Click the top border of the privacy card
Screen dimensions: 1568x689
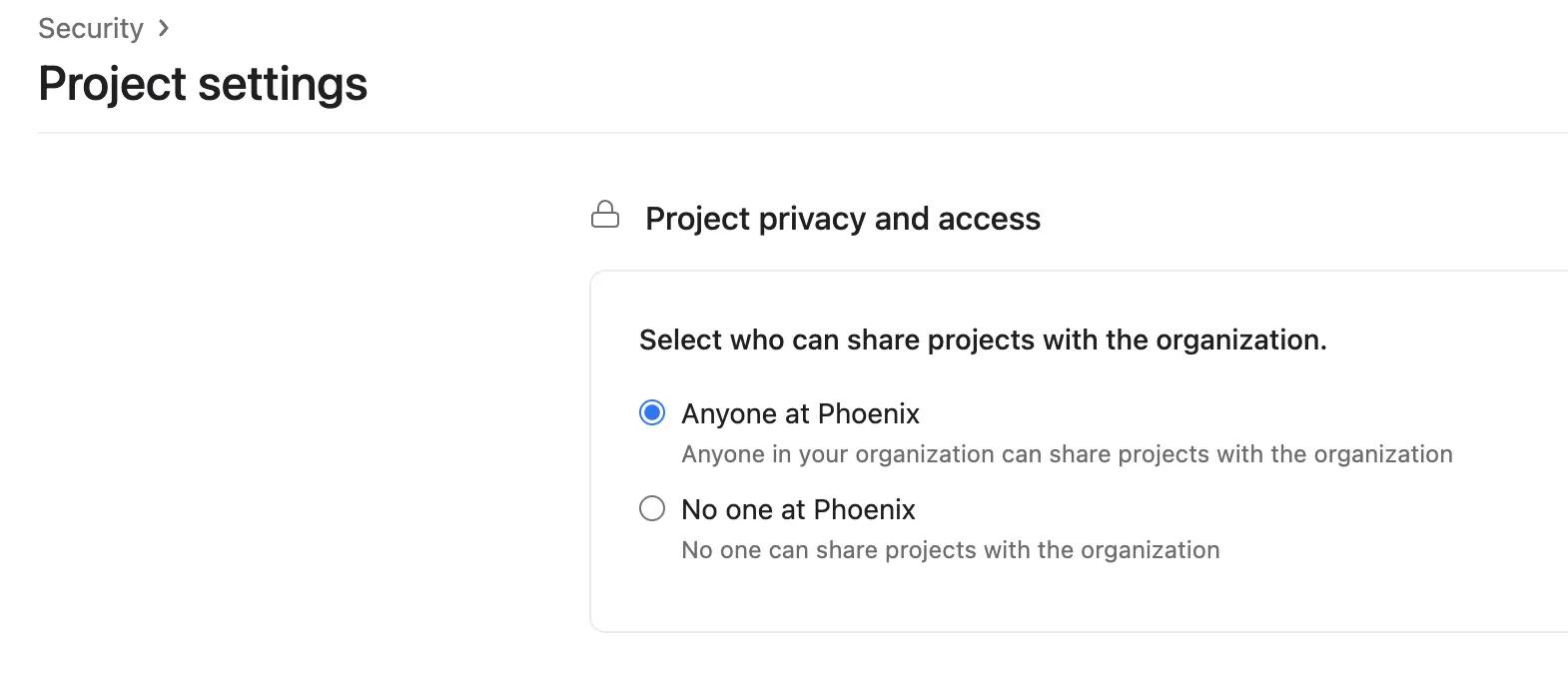click(999, 271)
